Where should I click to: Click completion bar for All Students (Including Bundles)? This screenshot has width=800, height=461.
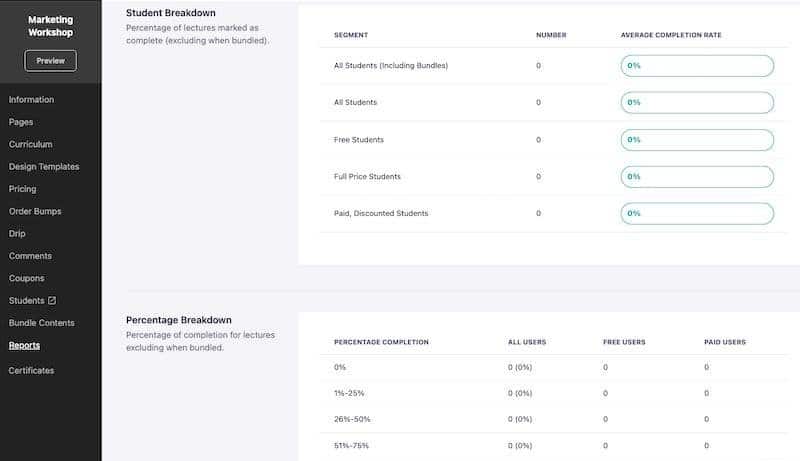coord(697,66)
